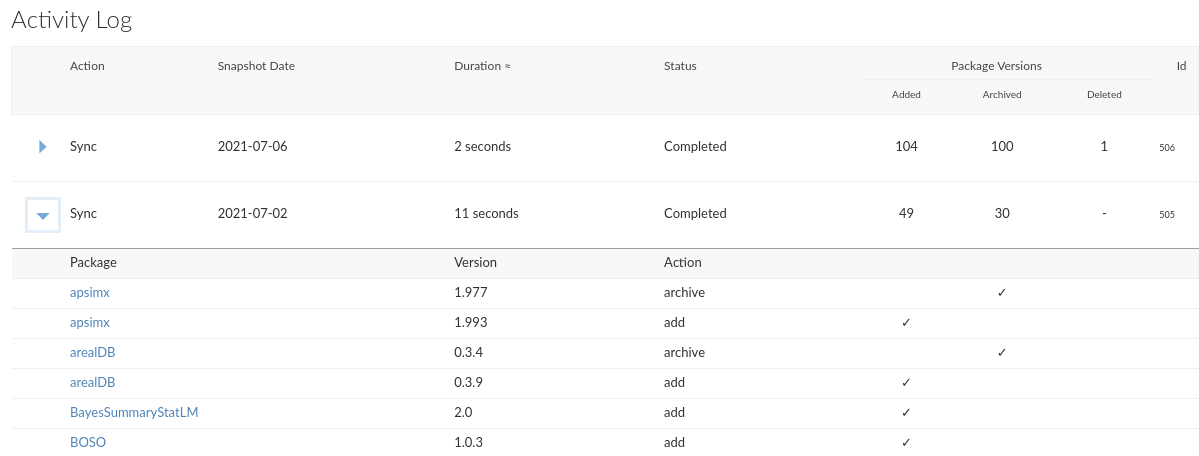Click version 2.0 cell for BayesSummaryStatLM
Image resolution: width=1199 pixels, height=456 pixels.
pyautogui.click(x=463, y=412)
